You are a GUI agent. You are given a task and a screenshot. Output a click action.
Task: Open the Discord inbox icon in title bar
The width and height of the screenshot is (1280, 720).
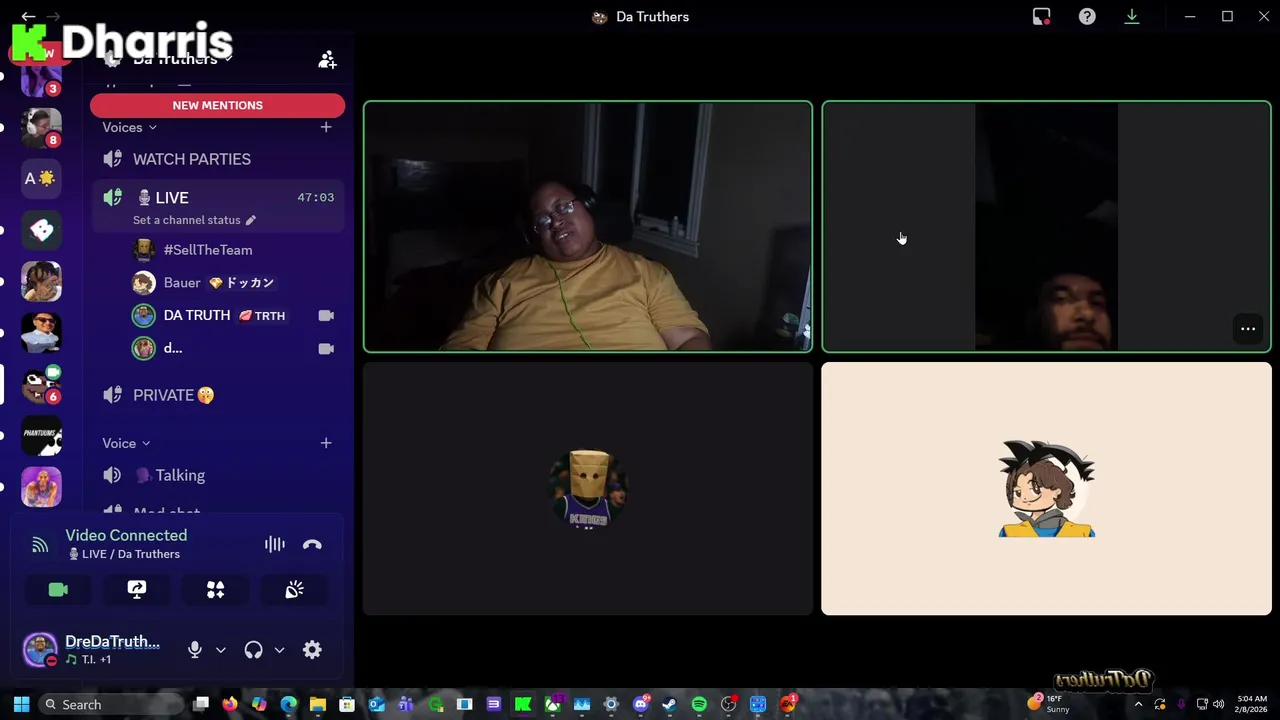pos(1042,16)
